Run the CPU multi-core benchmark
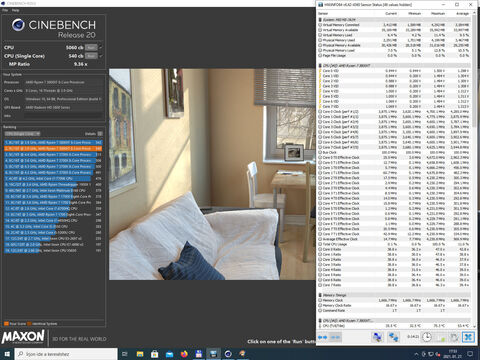Image resolution: width=480 pixels, height=360 pixels. click(91, 47)
